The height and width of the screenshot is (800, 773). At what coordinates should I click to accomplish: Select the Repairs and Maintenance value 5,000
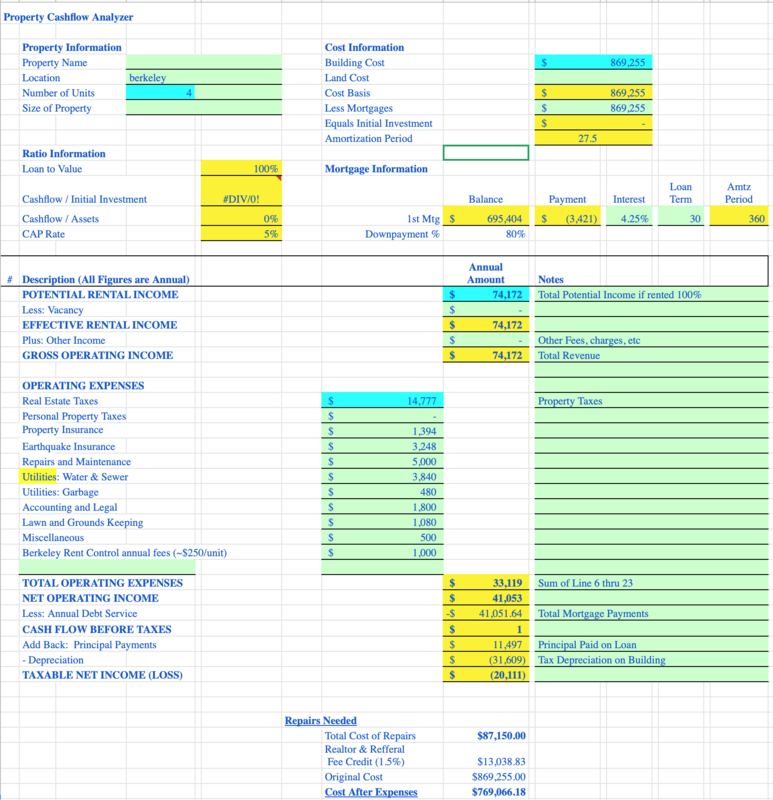pos(382,461)
